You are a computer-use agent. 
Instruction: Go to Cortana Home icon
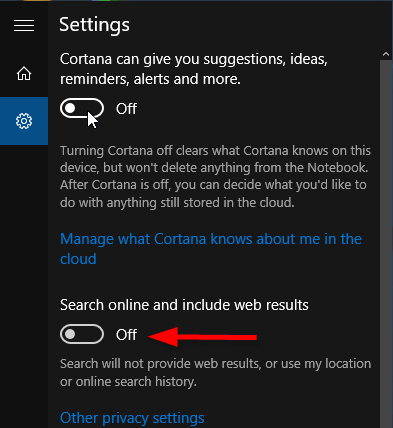click(24, 73)
